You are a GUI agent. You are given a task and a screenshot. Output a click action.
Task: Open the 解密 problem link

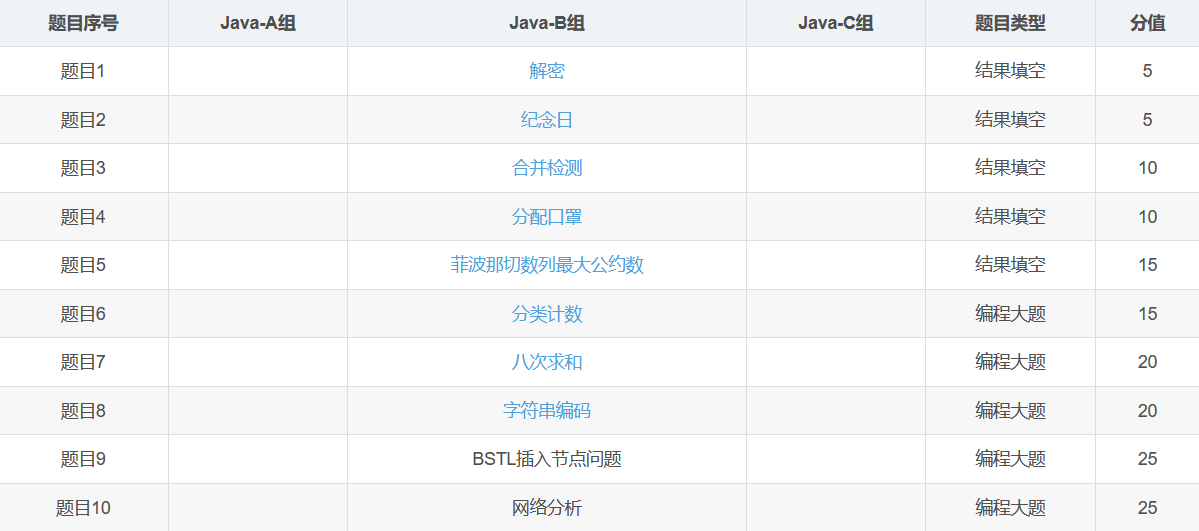pyautogui.click(x=547, y=71)
